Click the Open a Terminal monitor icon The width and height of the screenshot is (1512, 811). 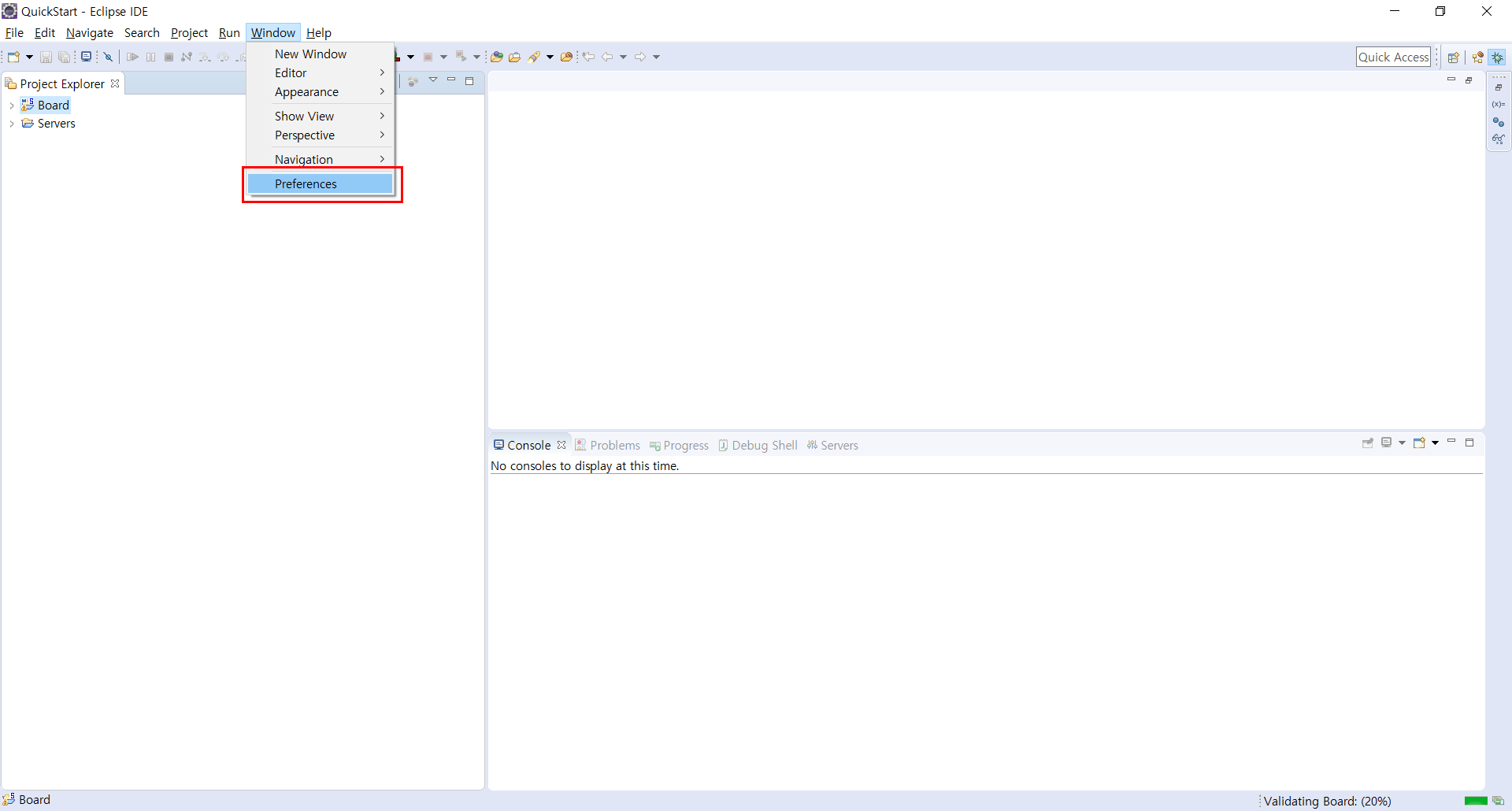tap(87, 57)
